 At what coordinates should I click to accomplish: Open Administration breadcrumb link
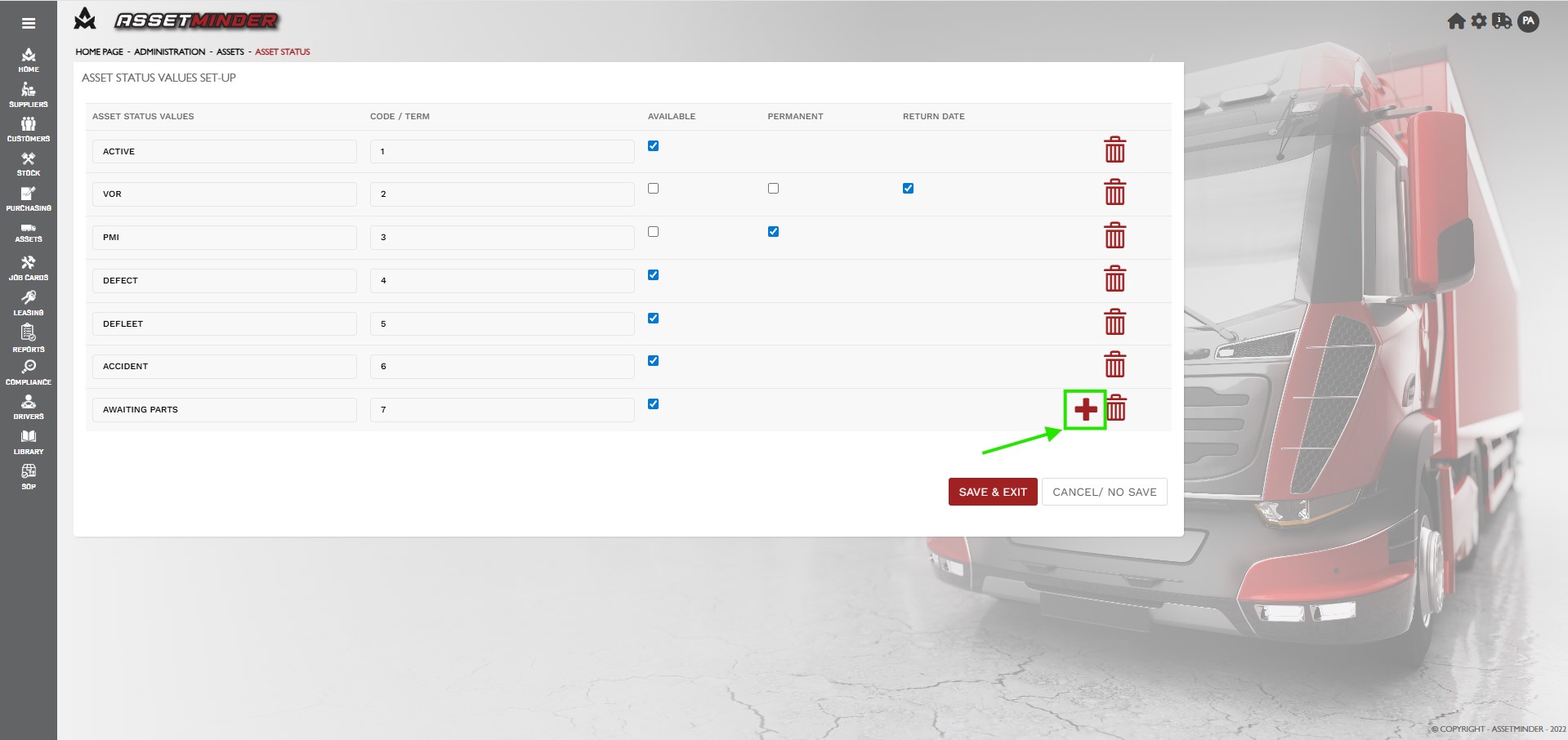point(169,51)
